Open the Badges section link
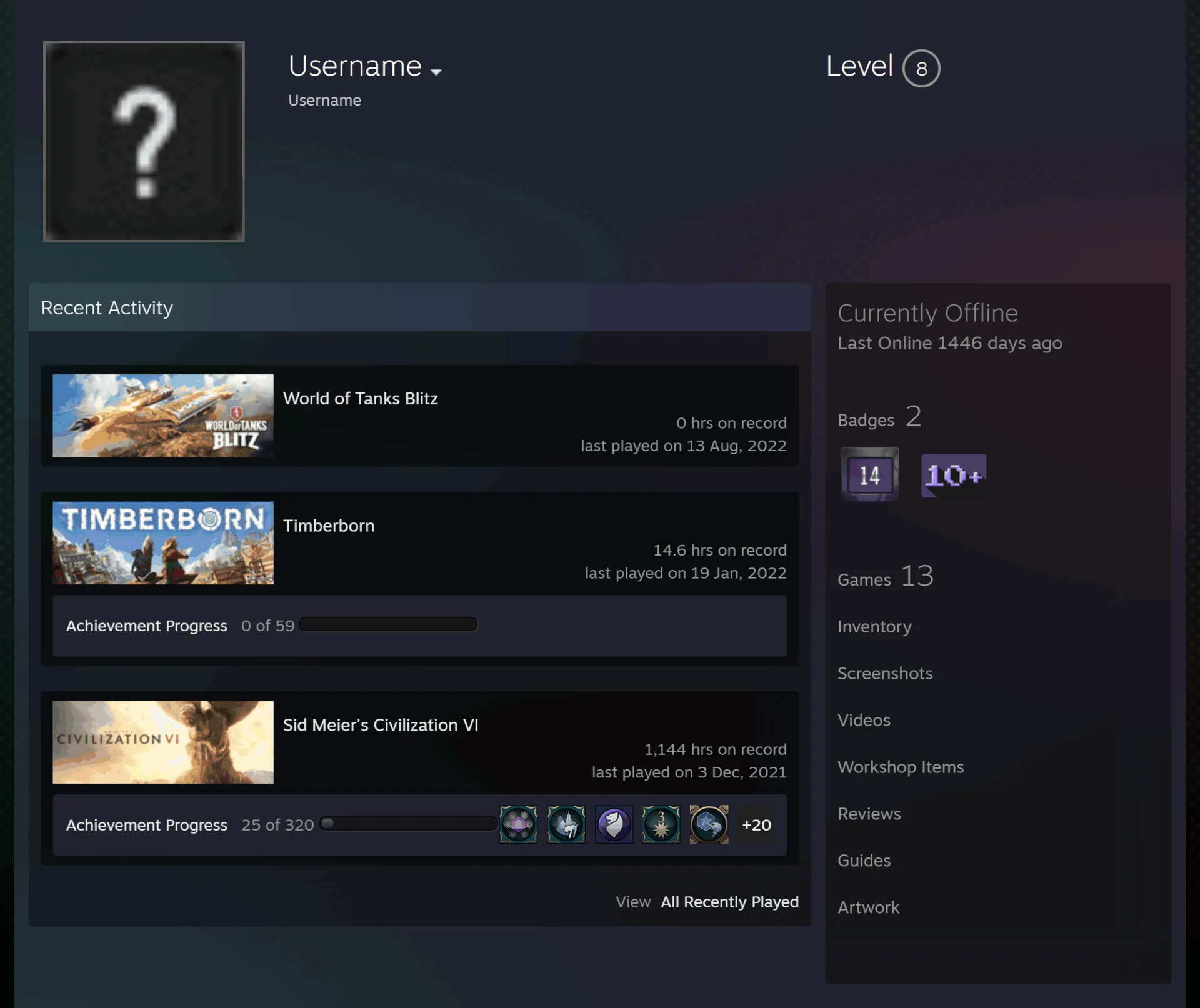The width and height of the screenshot is (1200, 1008). coord(879,417)
